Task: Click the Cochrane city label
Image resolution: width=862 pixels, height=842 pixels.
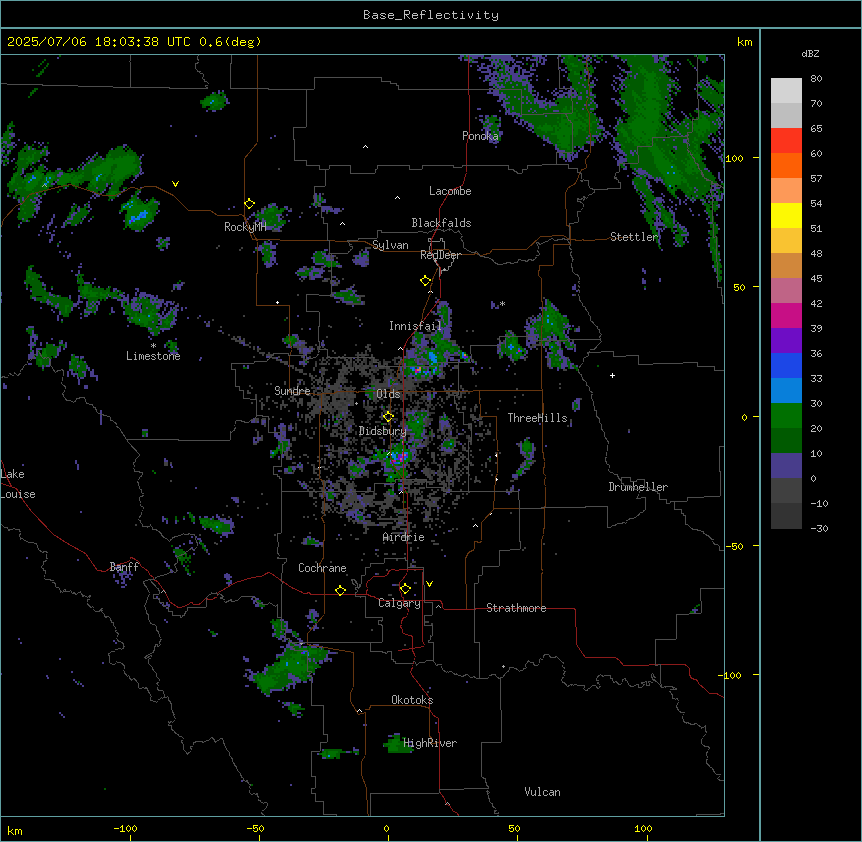Action: 322,568
